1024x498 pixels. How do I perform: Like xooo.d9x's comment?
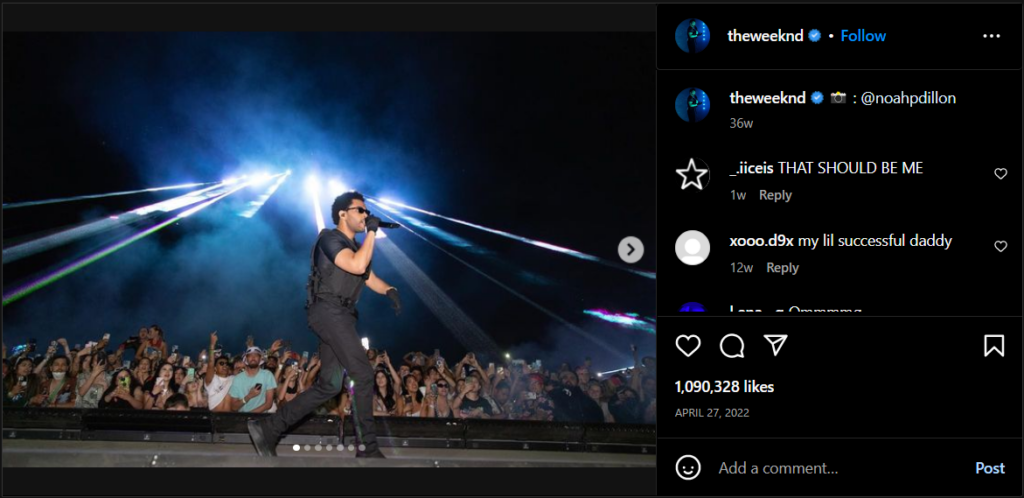1000,246
